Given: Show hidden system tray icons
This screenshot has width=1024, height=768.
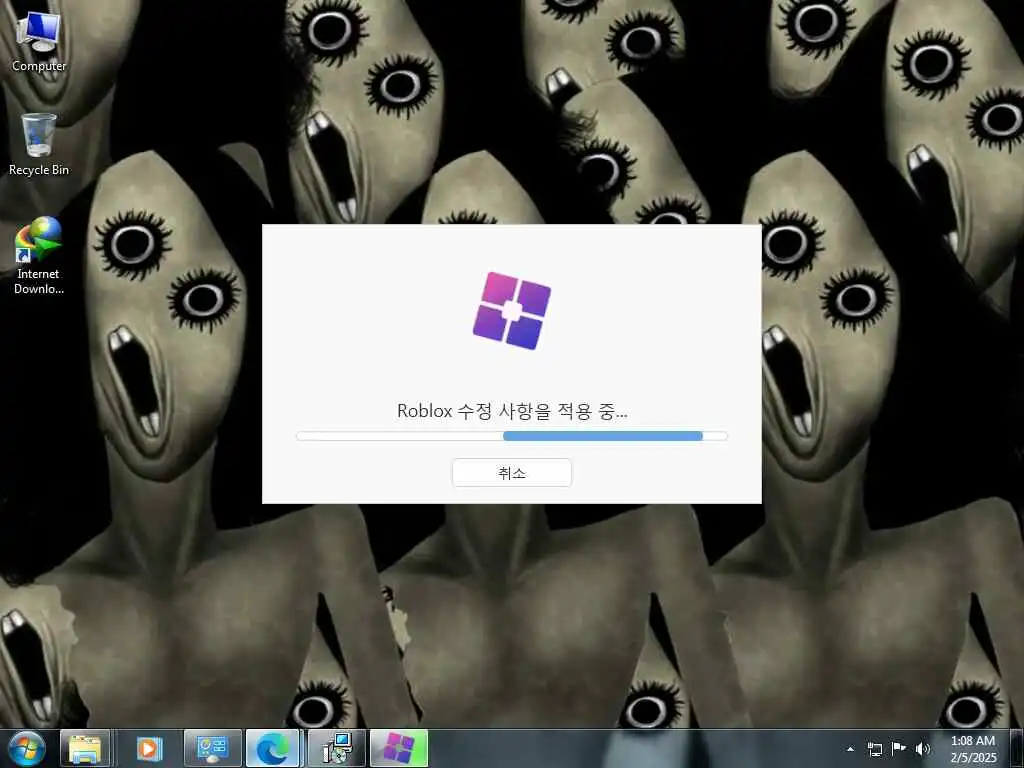Looking at the screenshot, I should tap(850, 749).
